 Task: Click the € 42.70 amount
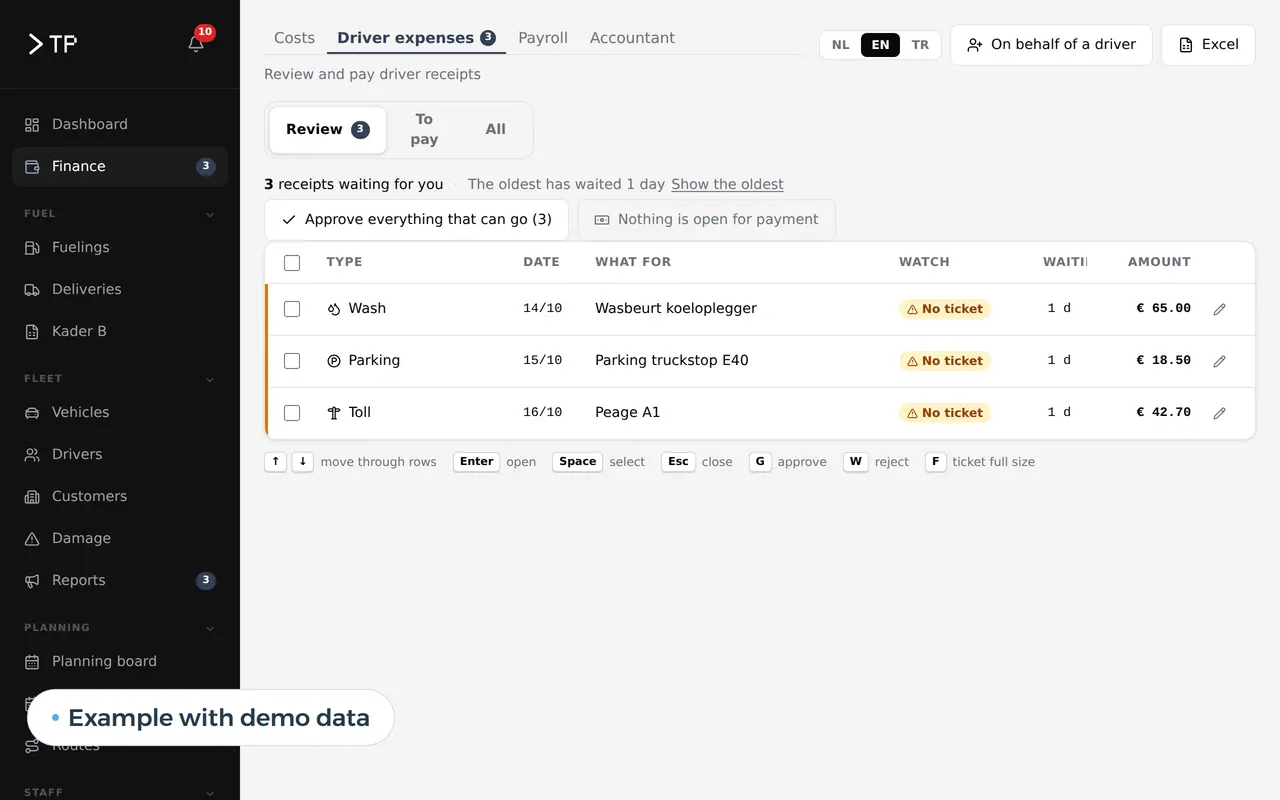pos(1163,413)
